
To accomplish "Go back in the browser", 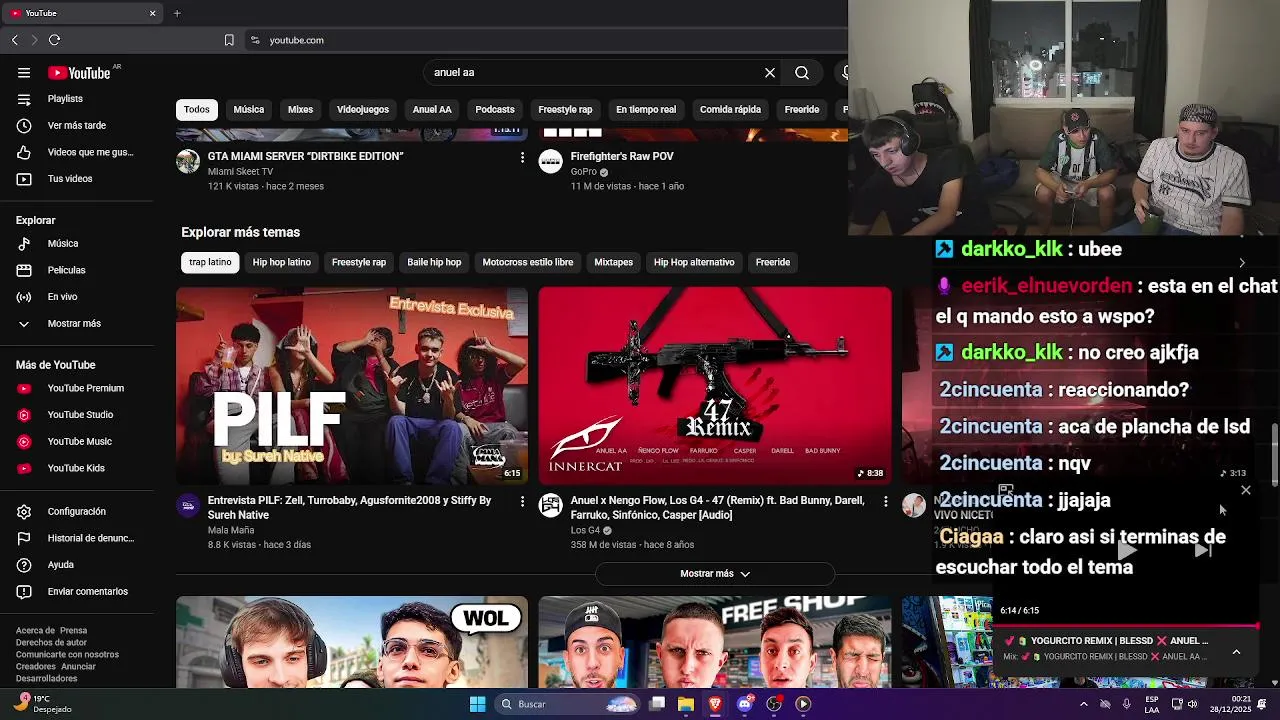I will click(15, 40).
